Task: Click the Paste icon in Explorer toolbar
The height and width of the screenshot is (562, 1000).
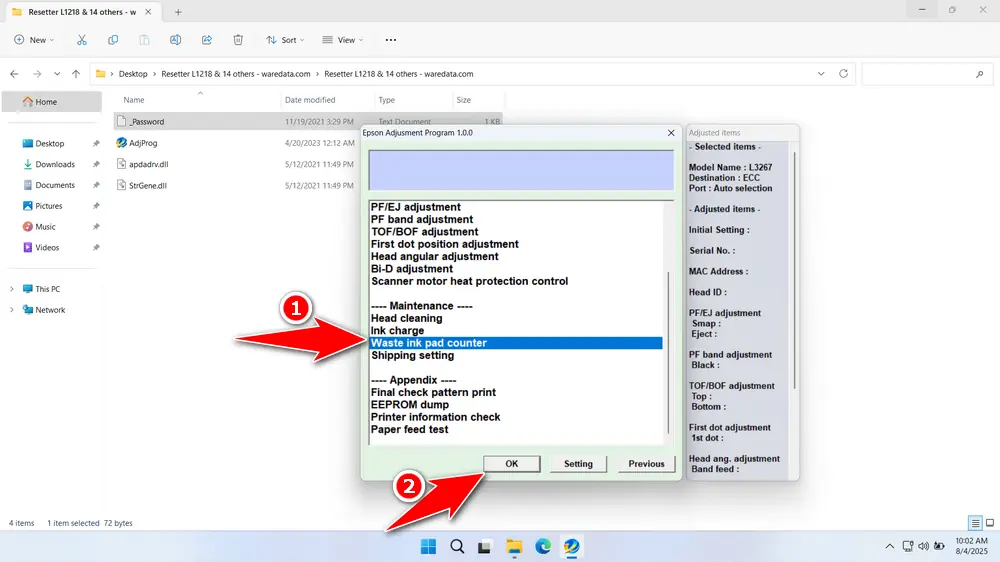Action: click(145, 40)
